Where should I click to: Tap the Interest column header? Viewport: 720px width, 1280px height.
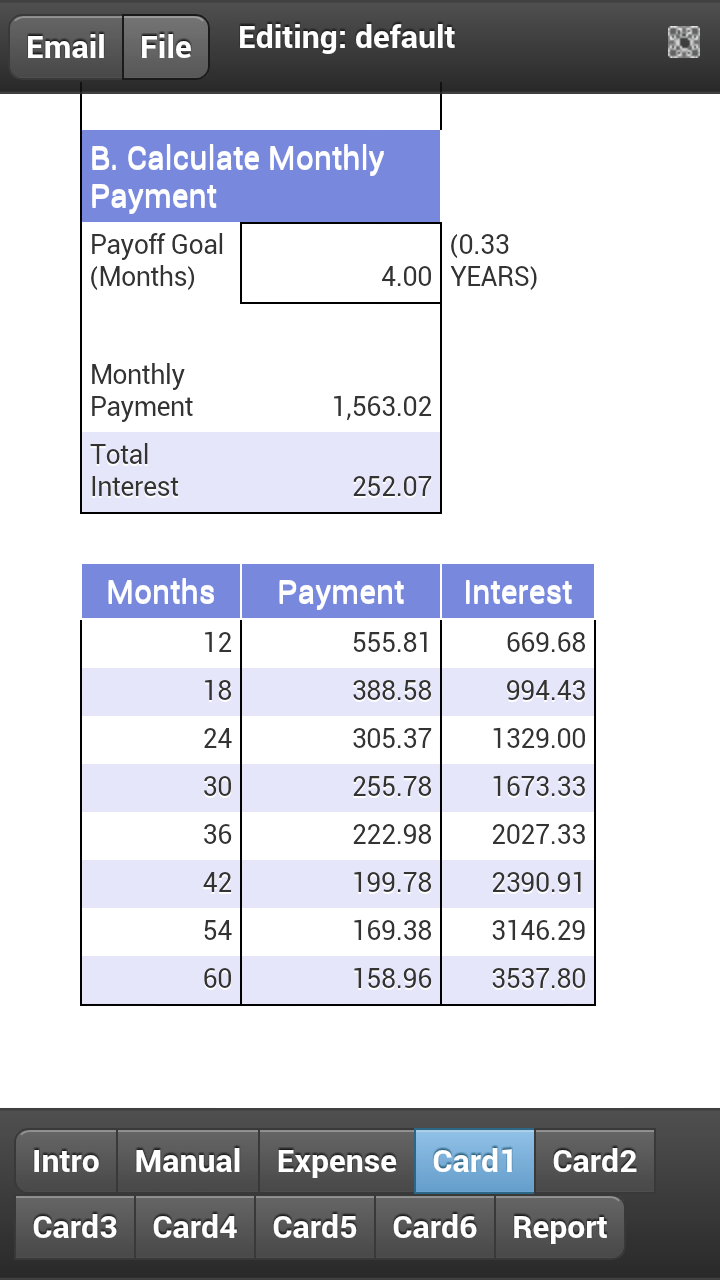518,592
